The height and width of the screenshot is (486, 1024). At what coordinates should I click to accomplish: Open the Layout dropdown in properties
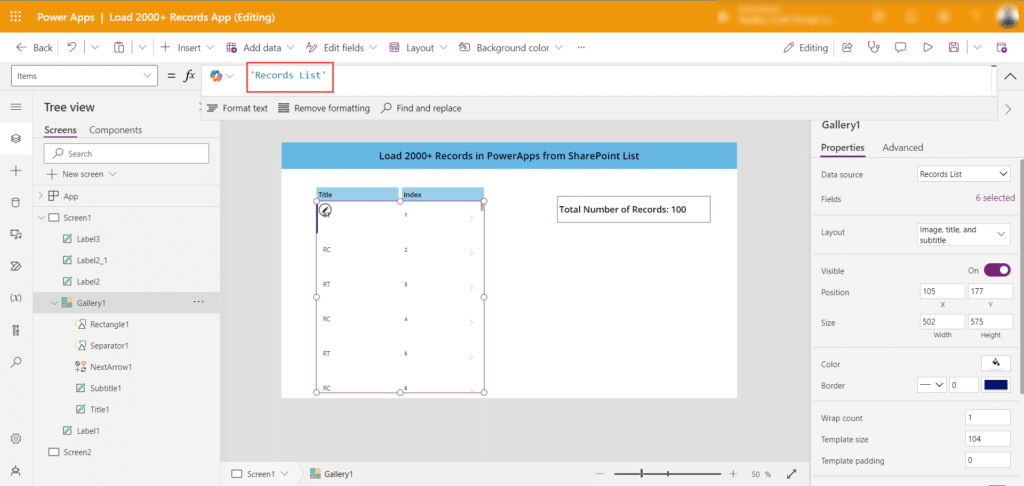coord(964,233)
